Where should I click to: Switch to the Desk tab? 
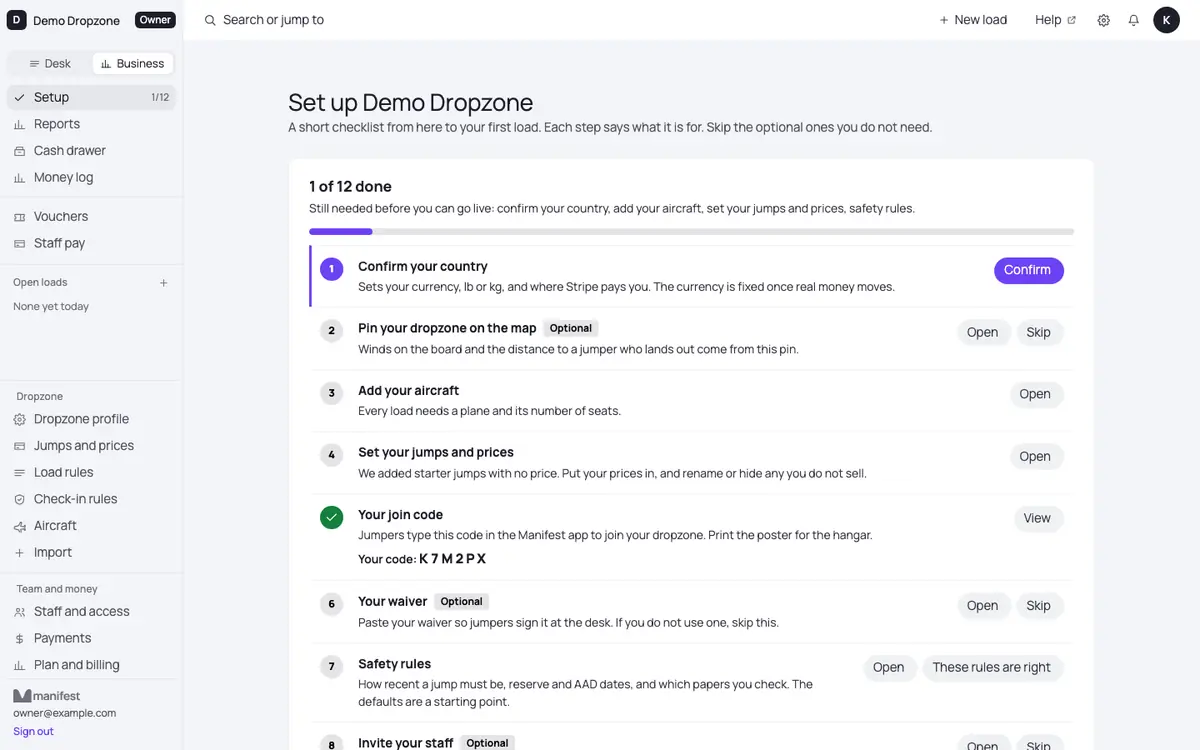click(50, 64)
